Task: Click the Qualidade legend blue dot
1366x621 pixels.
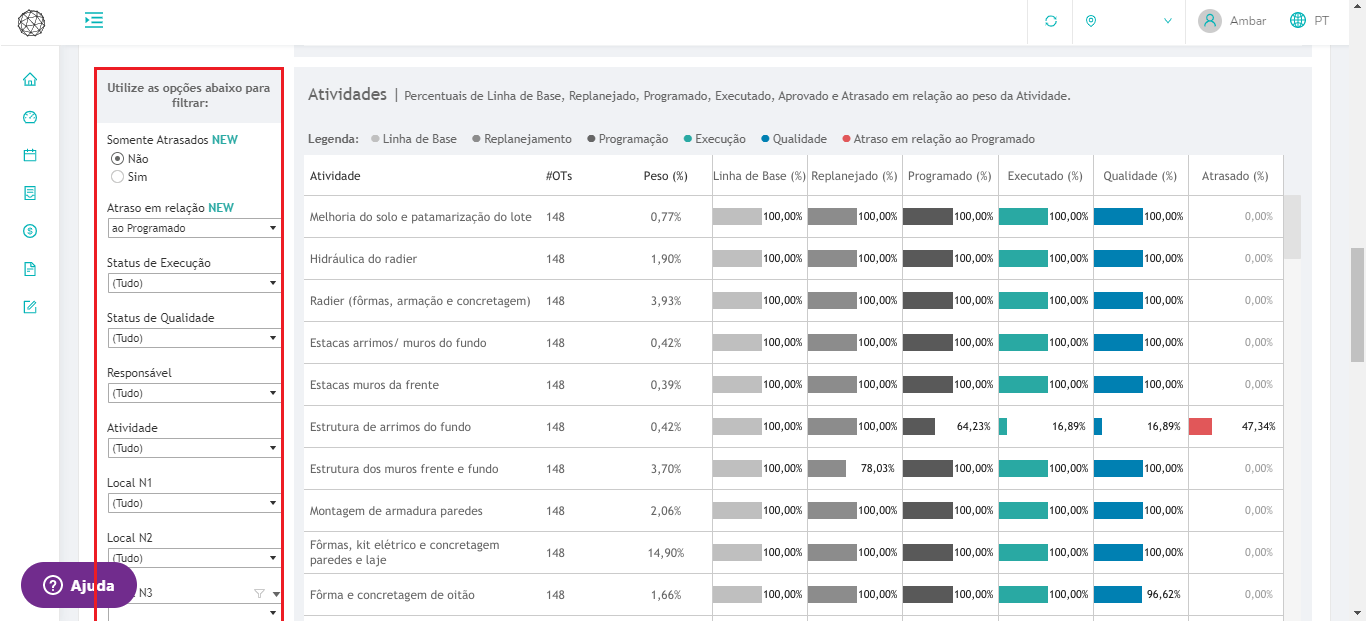Action: [765, 139]
